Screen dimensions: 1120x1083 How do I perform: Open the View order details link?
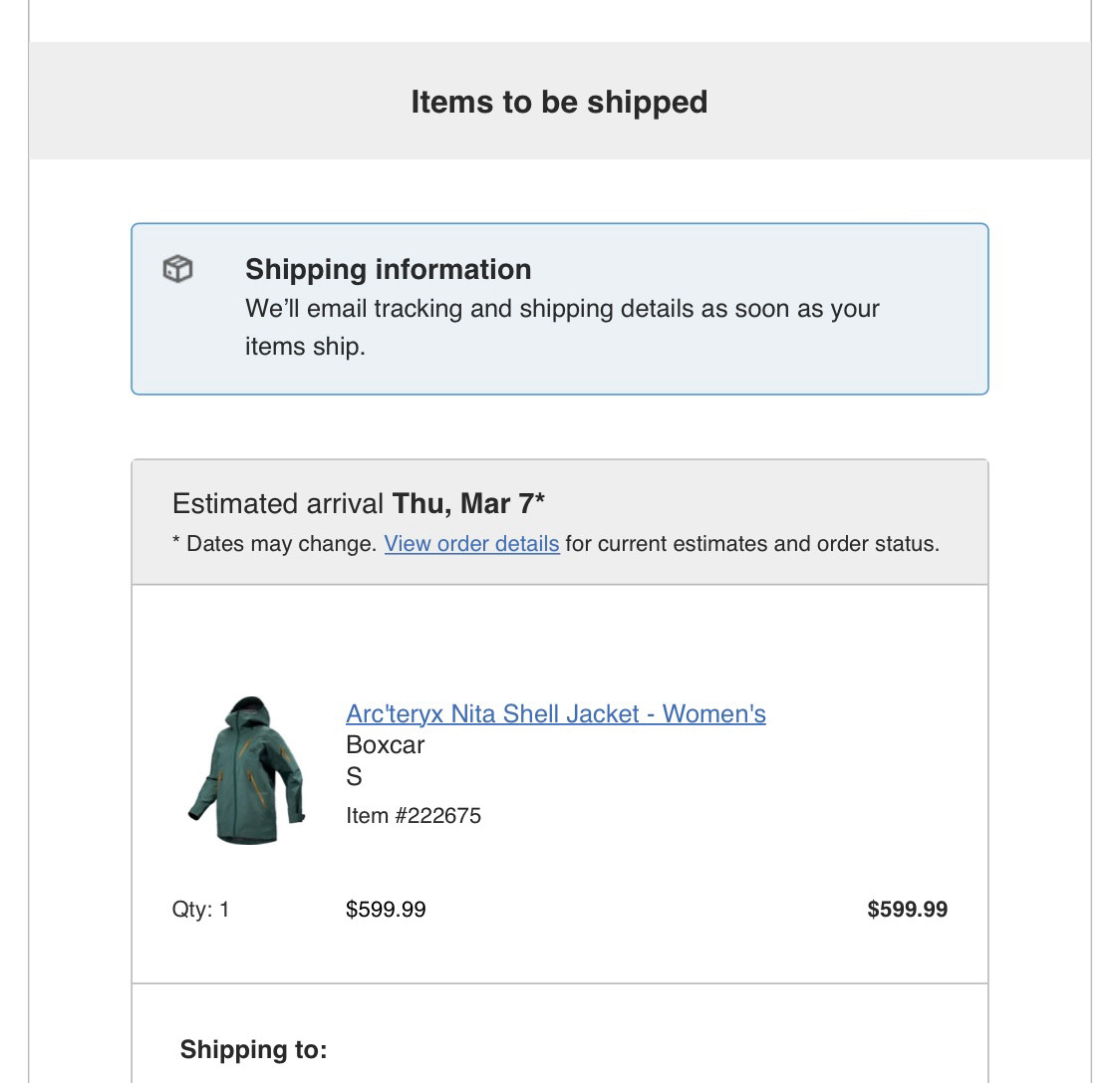coord(471,544)
